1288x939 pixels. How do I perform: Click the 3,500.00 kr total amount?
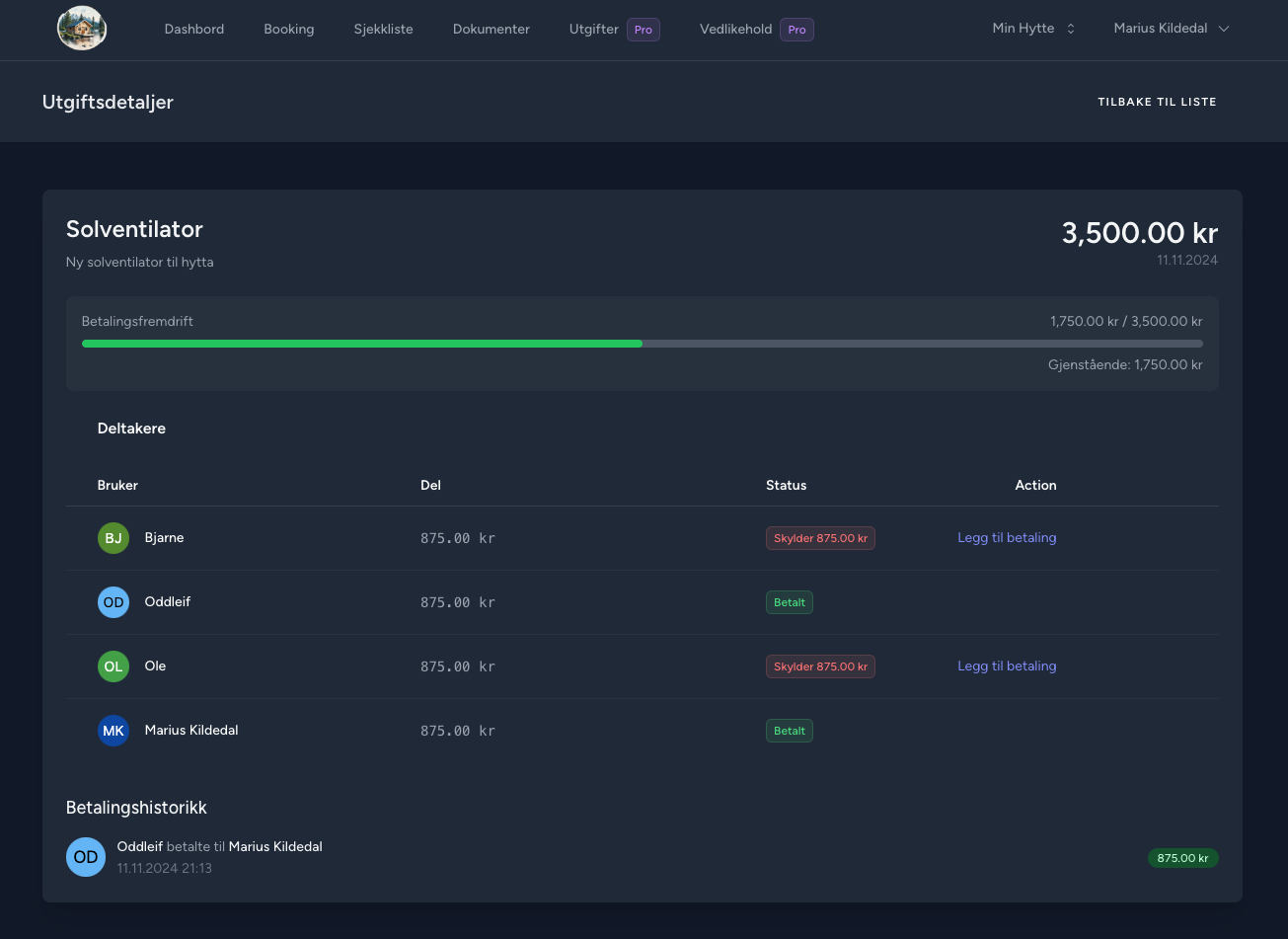coord(1140,233)
